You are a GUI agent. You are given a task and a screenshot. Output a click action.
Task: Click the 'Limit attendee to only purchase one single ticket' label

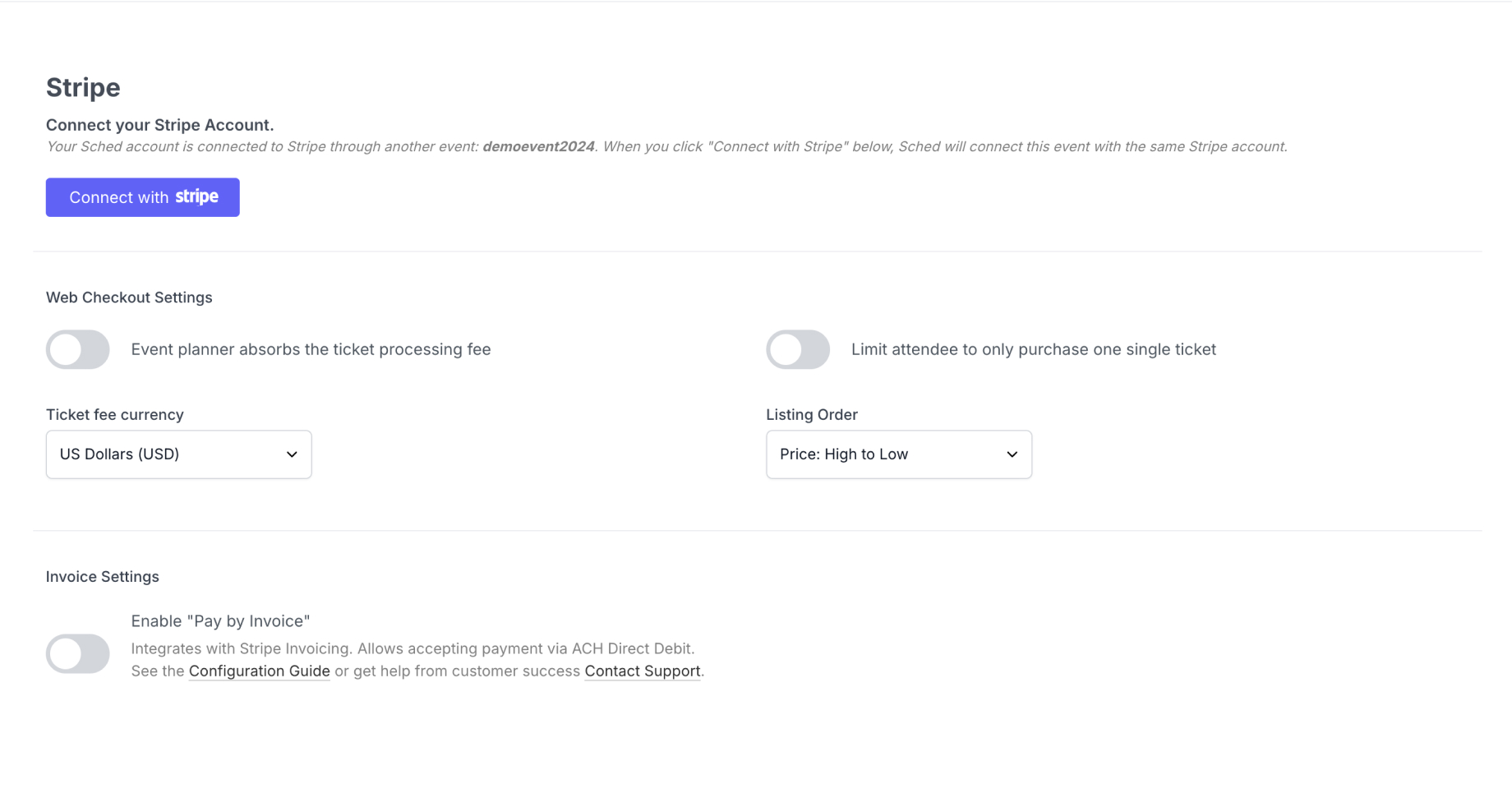click(1034, 349)
